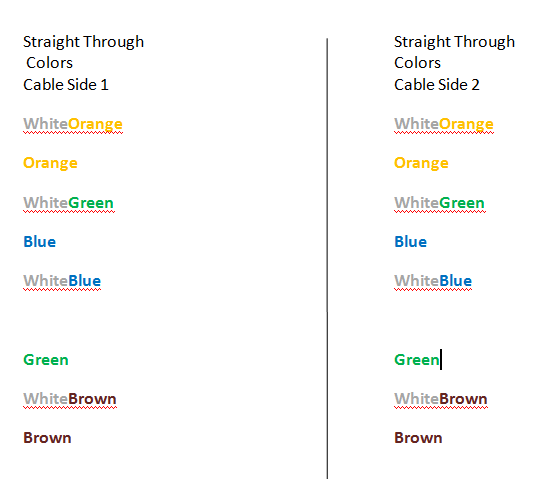Click the vertical divider line between columns
Viewport: 560px width, 479px height.
(x=327, y=257)
